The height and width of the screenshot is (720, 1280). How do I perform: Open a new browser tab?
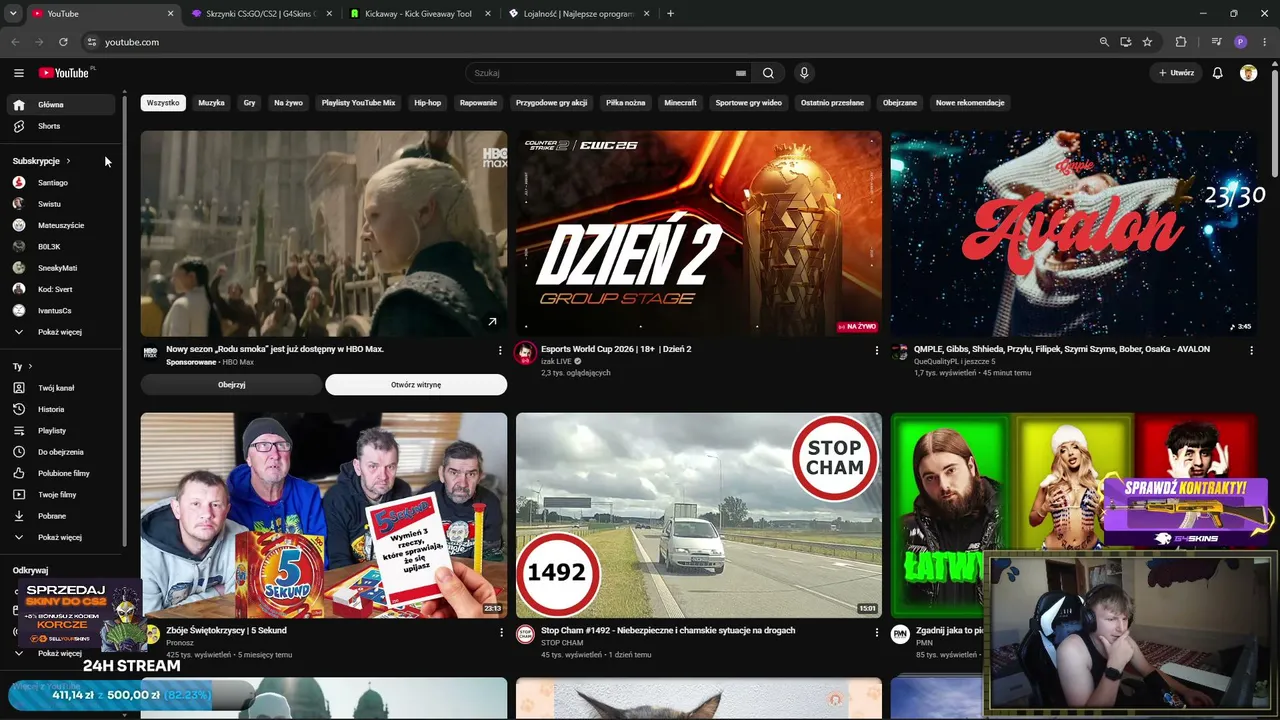[670, 14]
